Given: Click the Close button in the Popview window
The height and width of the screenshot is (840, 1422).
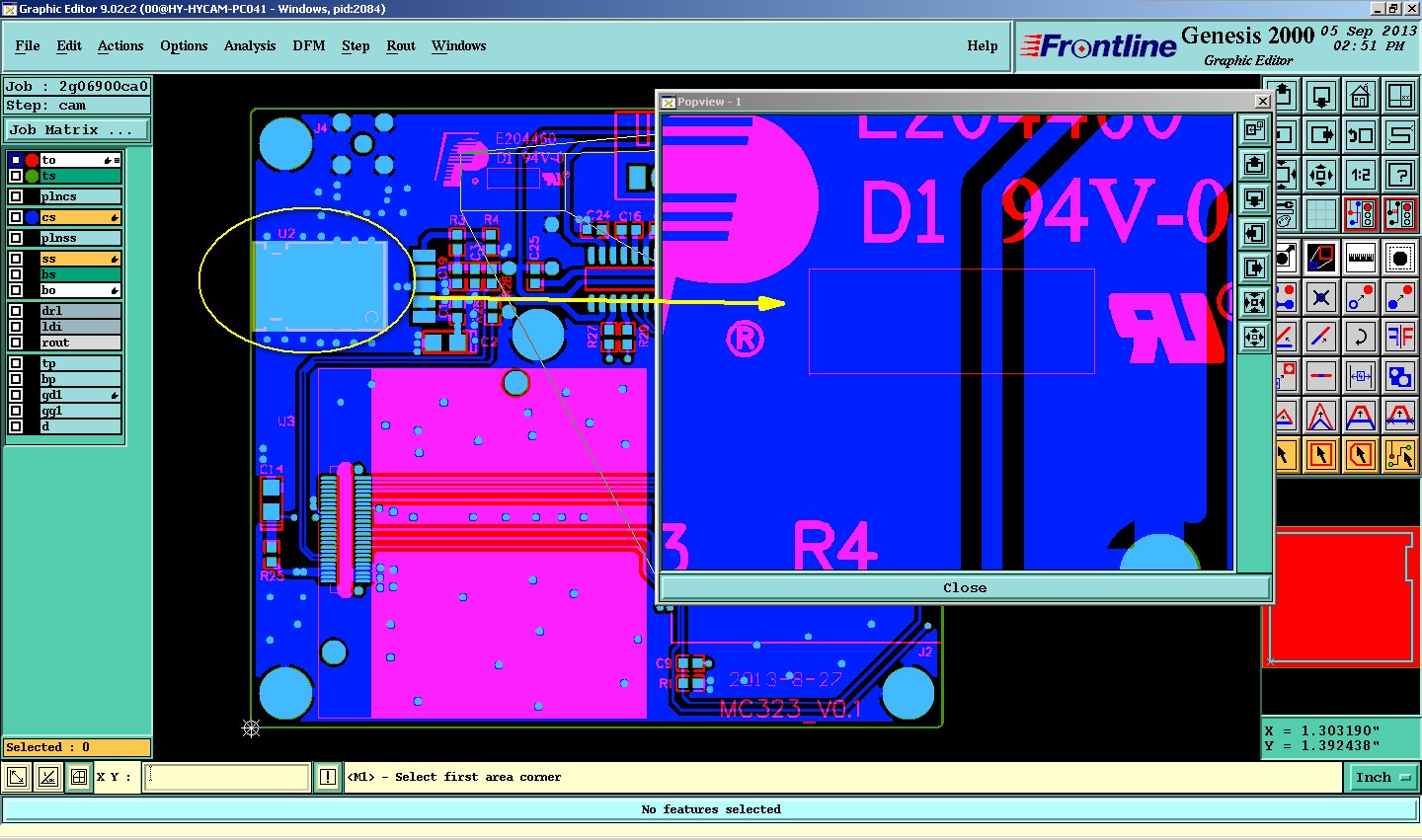Looking at the screenshot, I should (965, 587).
